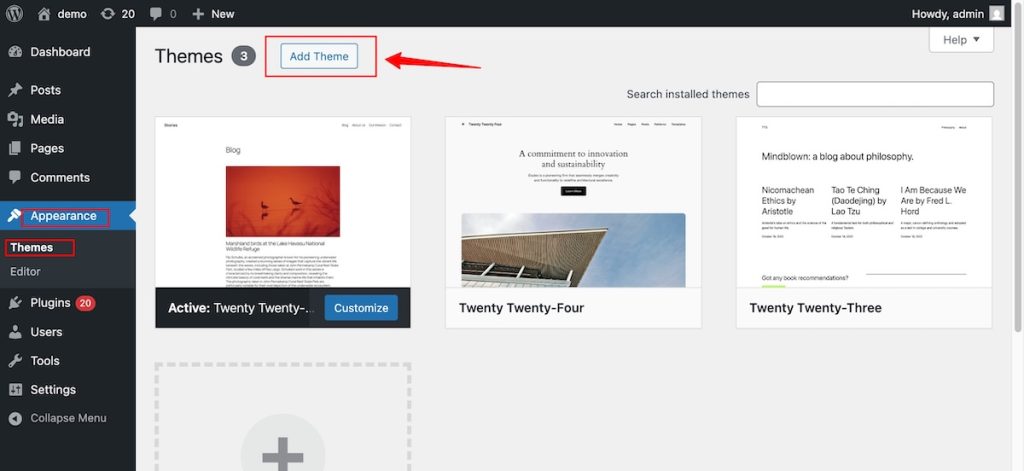Click the demo site name link
The width and height of the screenshot is (1024, 471).
[x=72, y=14]
